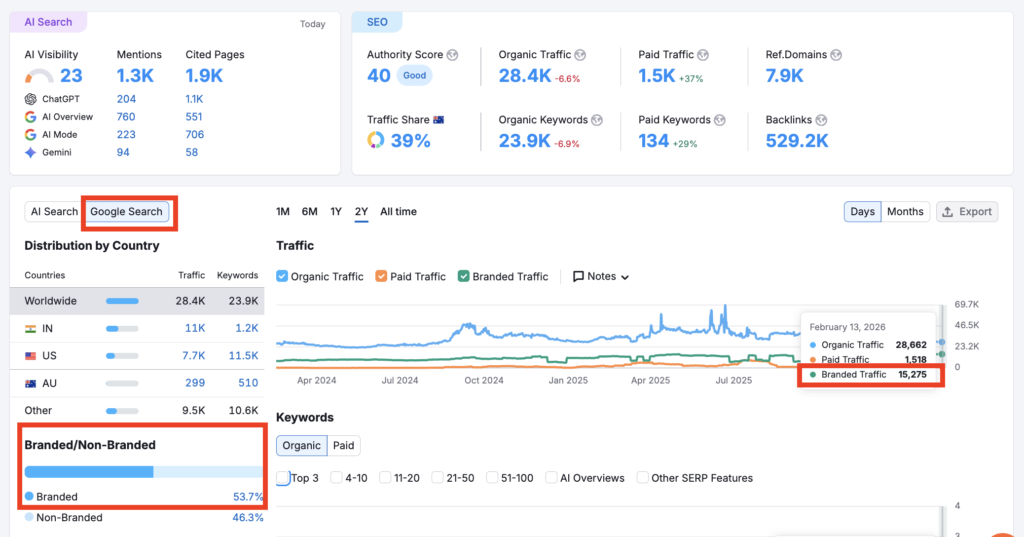Uncheck the Organic Traffic checkbox
This screenshot has height=537, width=1024.
(282, 277)
